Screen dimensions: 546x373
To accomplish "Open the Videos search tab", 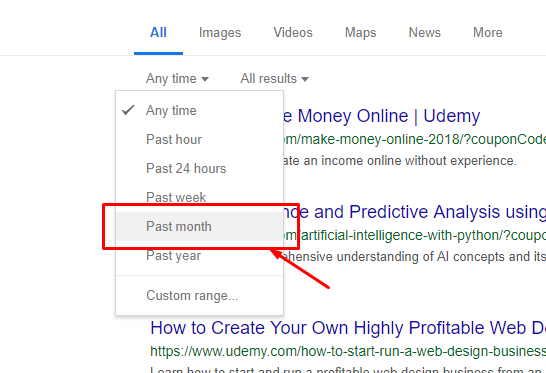I will [x=293, y=32].
